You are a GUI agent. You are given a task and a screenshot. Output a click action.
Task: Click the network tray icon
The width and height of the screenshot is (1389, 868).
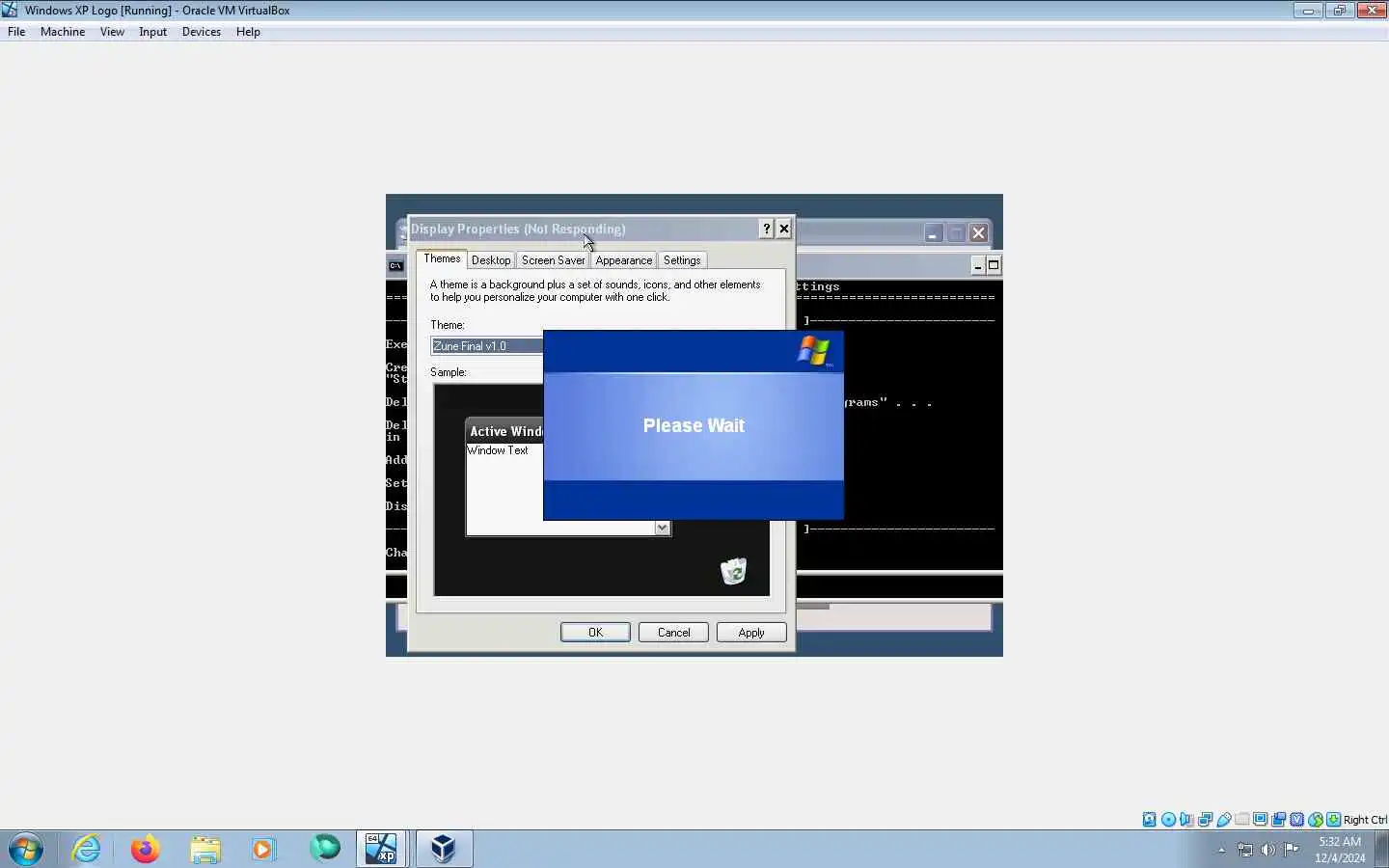tap(1245, 850)
